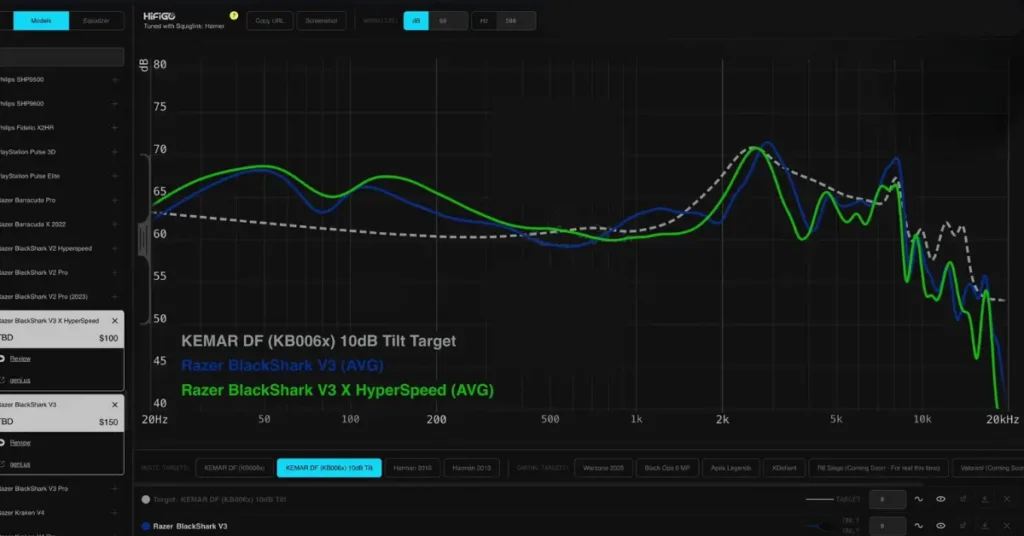The image size is (1024, 536).
Task: Hide the Target curve with eye icon
Action: (941, 499)
